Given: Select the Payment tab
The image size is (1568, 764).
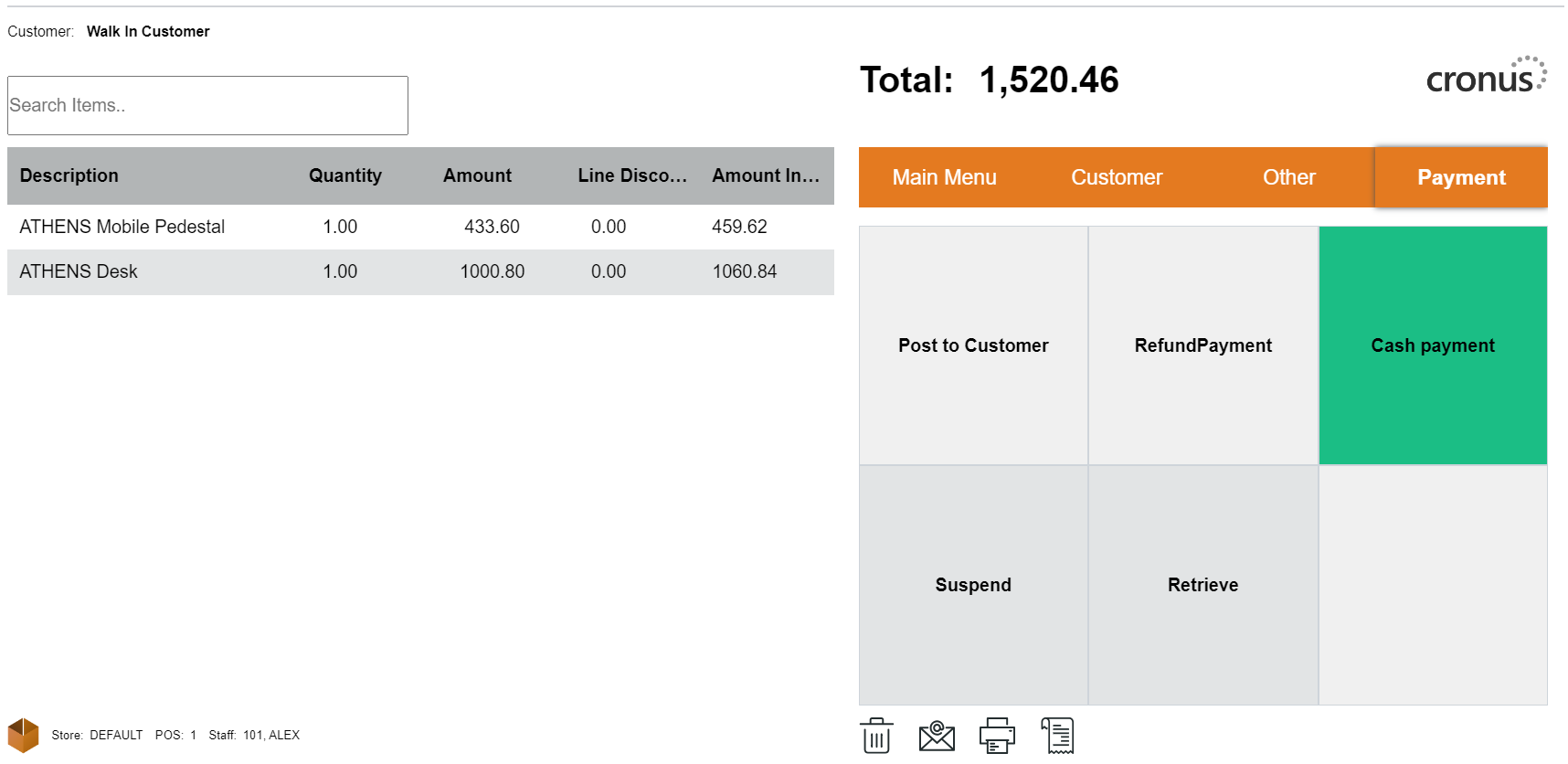Looking at the screenshot, I should [x=1460, y=177].
